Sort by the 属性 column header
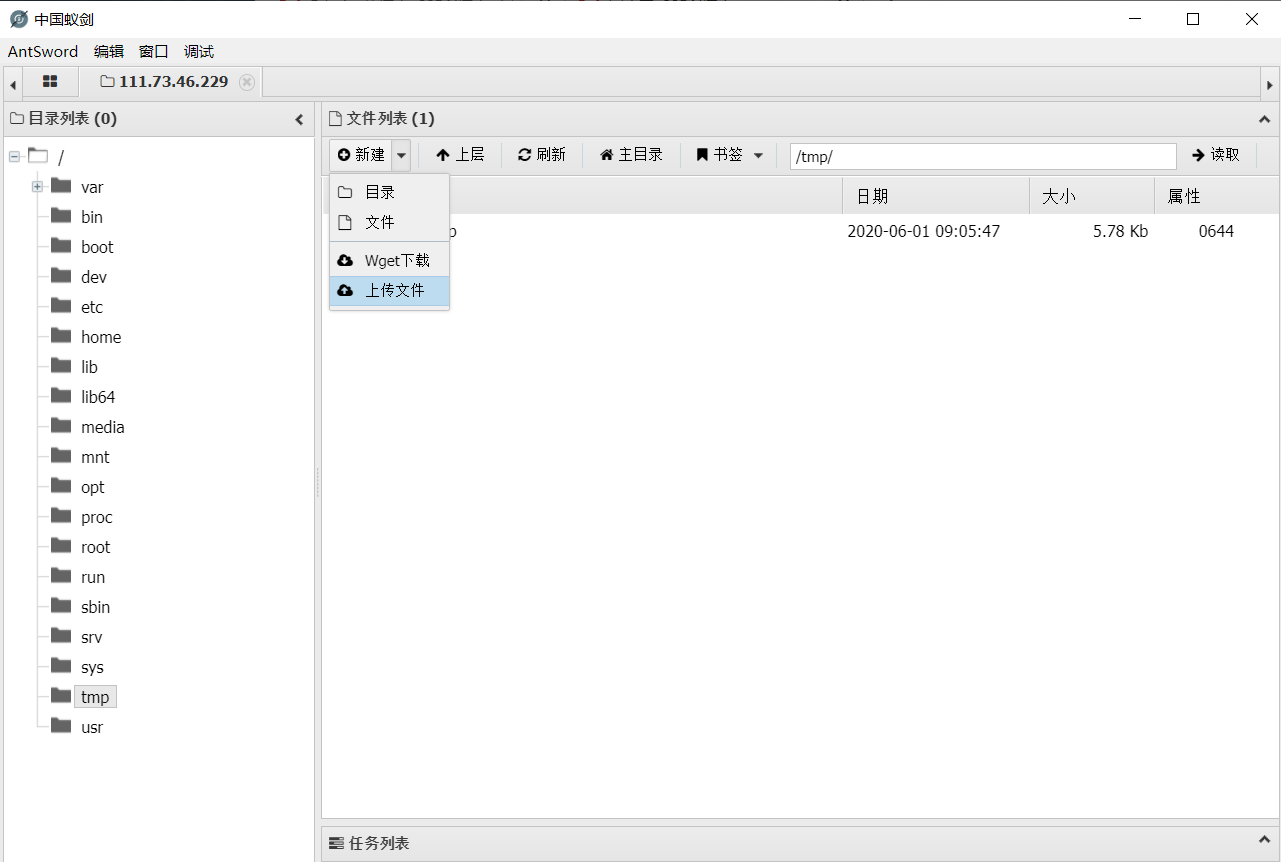1281x862 pixels. pyautogui.click(x=1216, y=196)
